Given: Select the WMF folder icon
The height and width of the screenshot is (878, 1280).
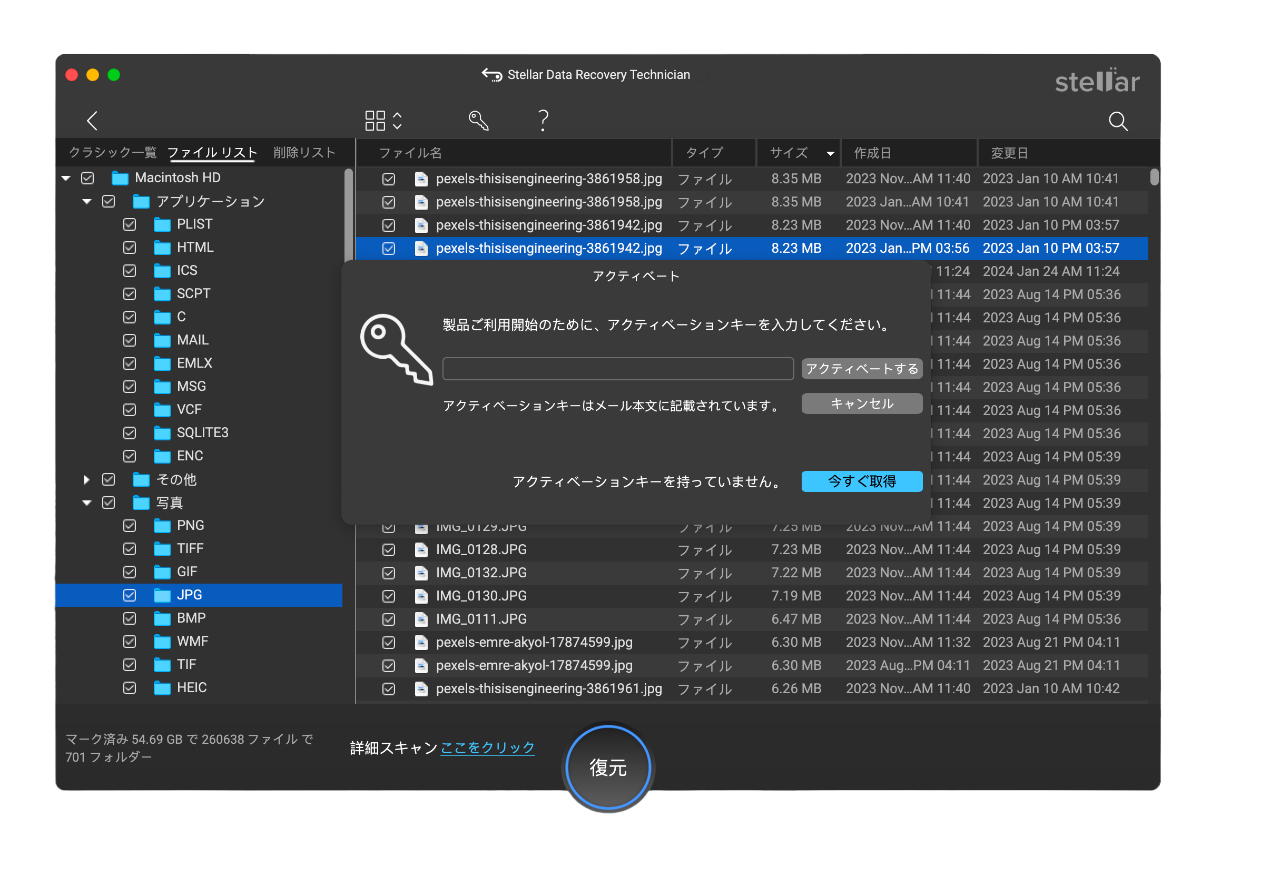Looking at the screenshot, I should pyautogui.click(x=162, y=641).
